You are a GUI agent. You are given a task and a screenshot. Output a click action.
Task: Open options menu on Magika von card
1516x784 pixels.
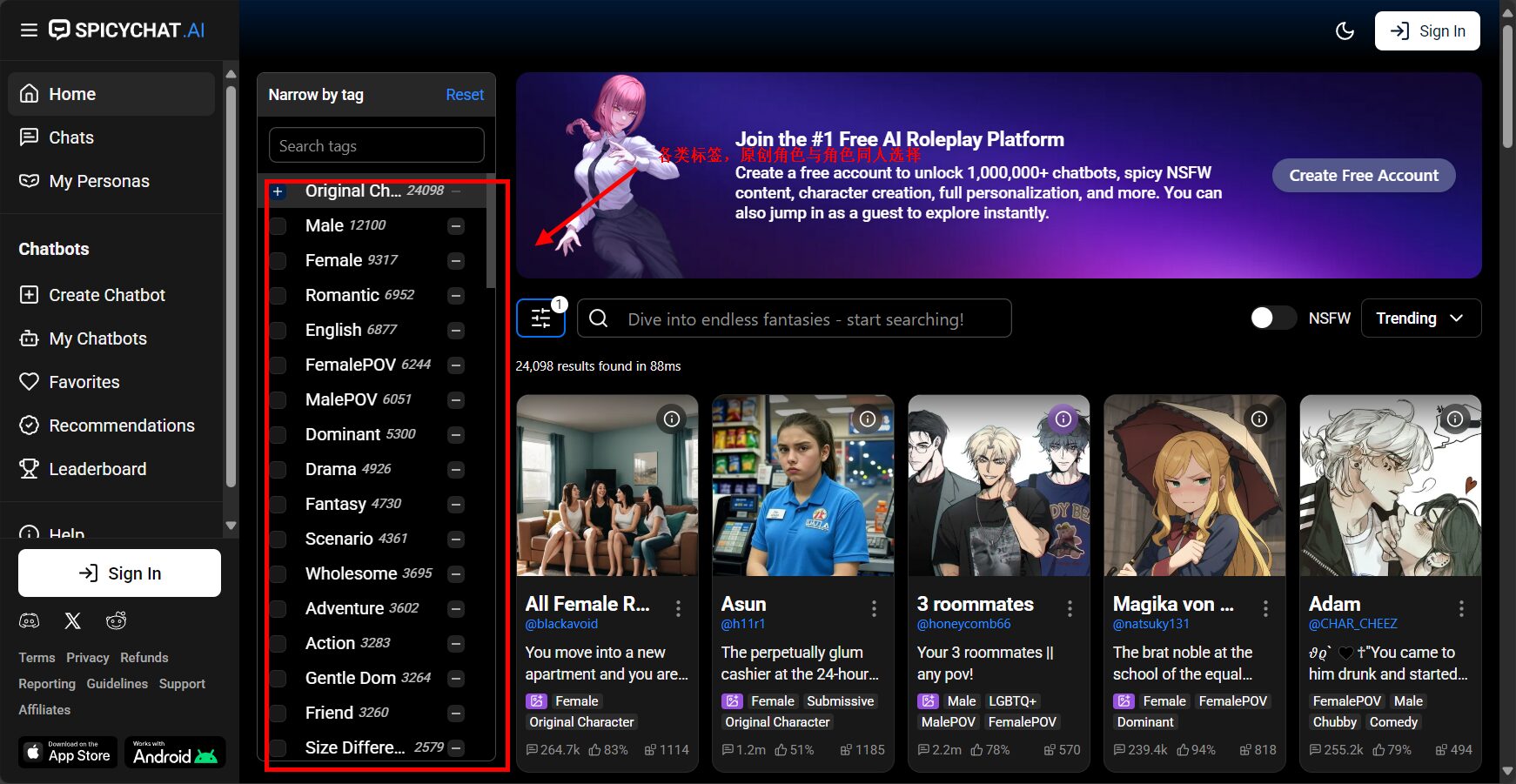click(x=1265, y=609)
